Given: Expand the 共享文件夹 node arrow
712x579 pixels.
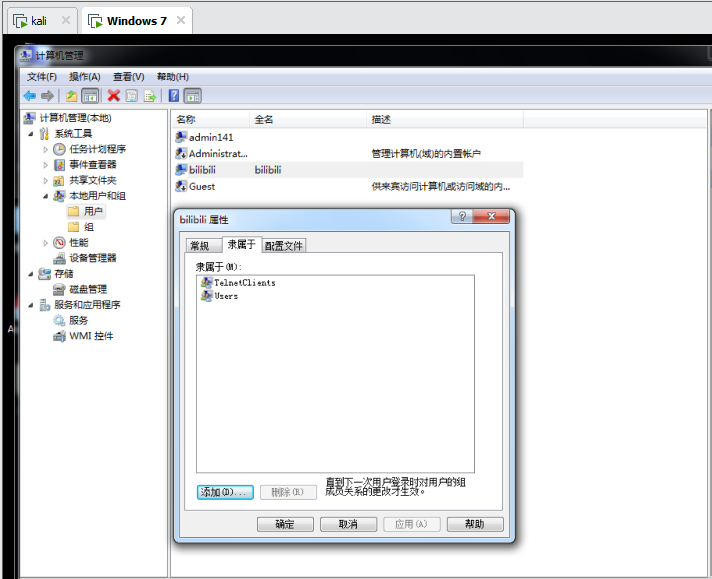Looking at the screenshot, I should (45, 180).
